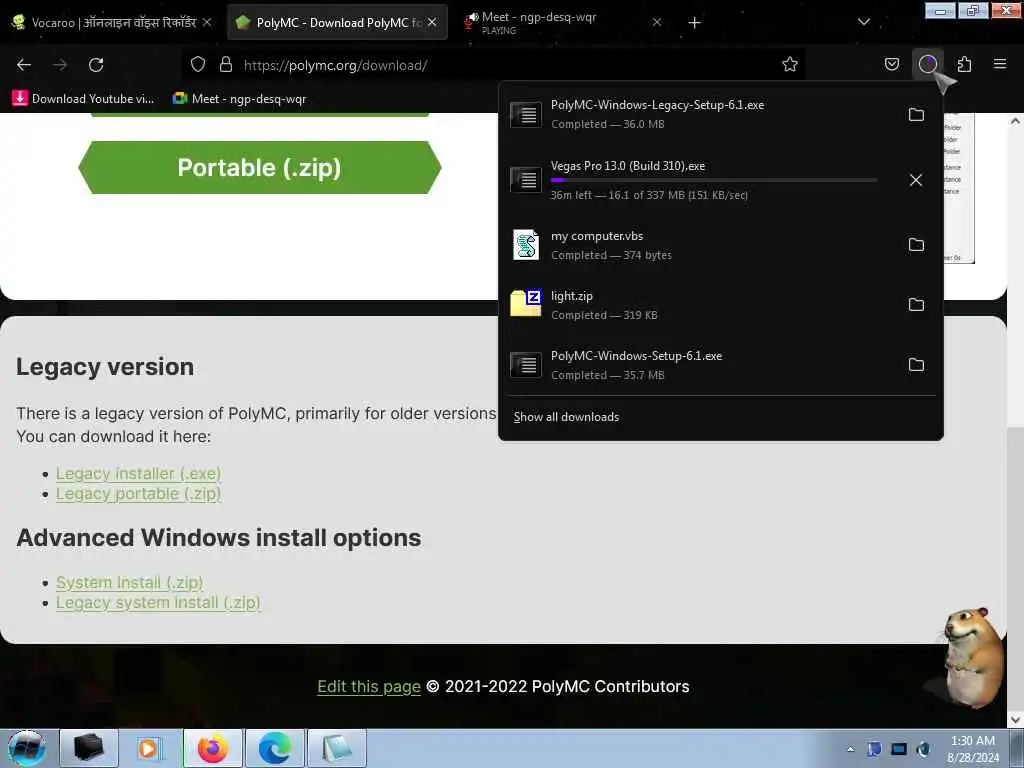Screen dimensions: 1024x768
Task: Close the Vocaroo tab
Action: pyautogui.click(x=206, y=22)
